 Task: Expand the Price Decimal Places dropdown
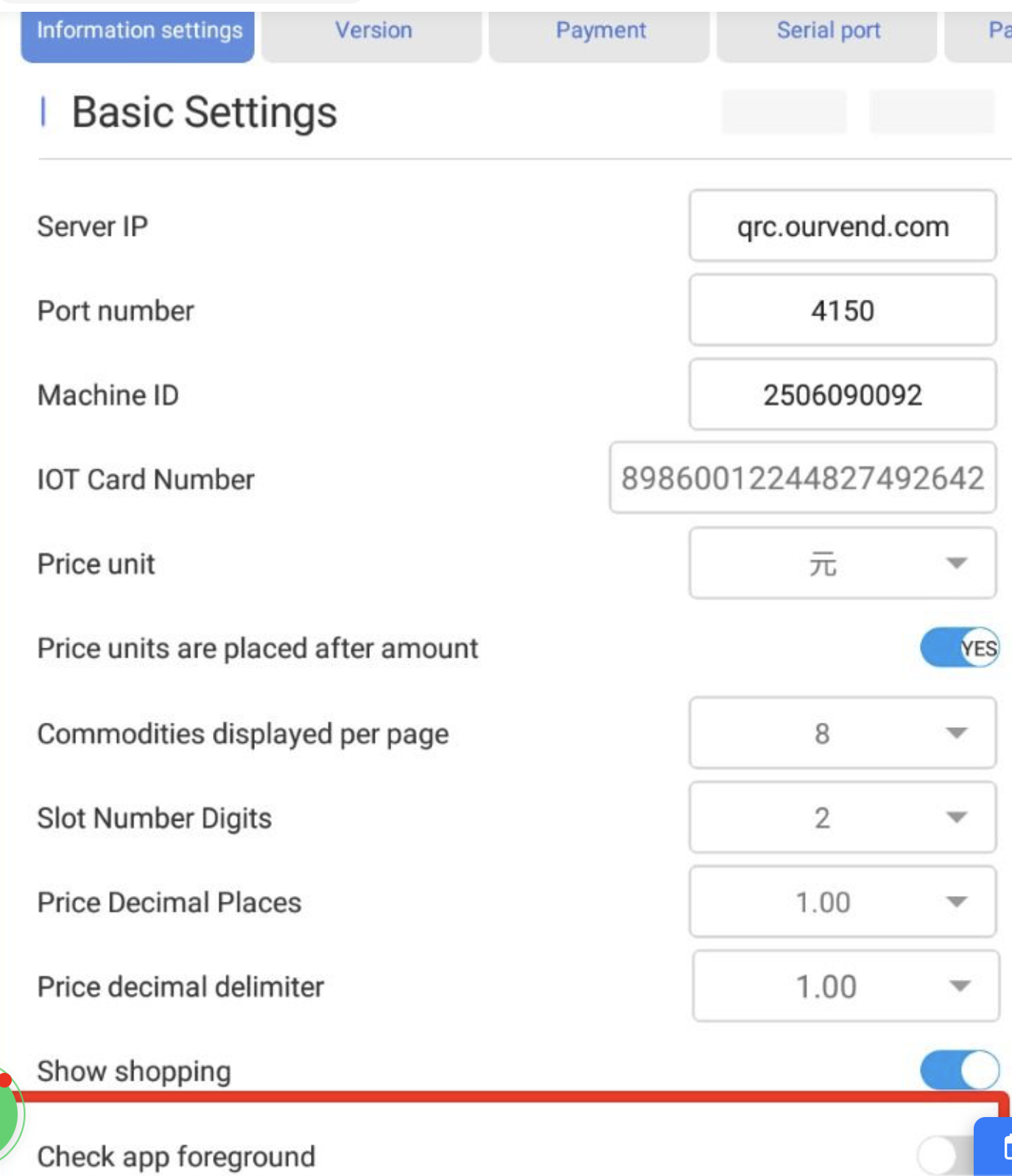point(842,902)
